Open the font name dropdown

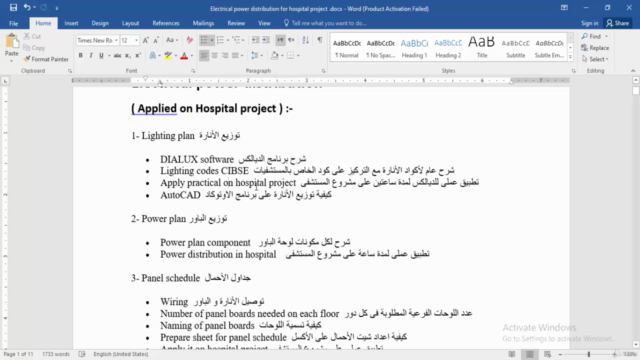[116, 40]
